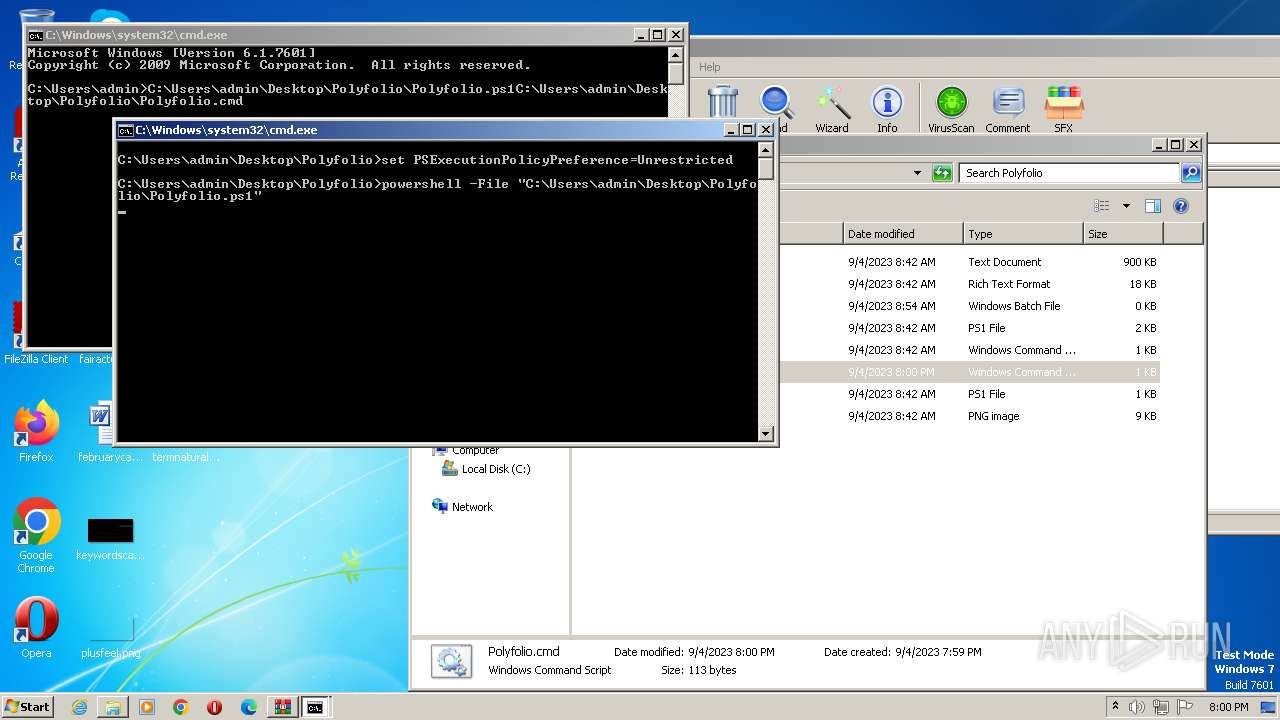Click the Action Center flag tray icon
The height and width of the screenshot is (720, 1280).
[x=1185, y=706]
